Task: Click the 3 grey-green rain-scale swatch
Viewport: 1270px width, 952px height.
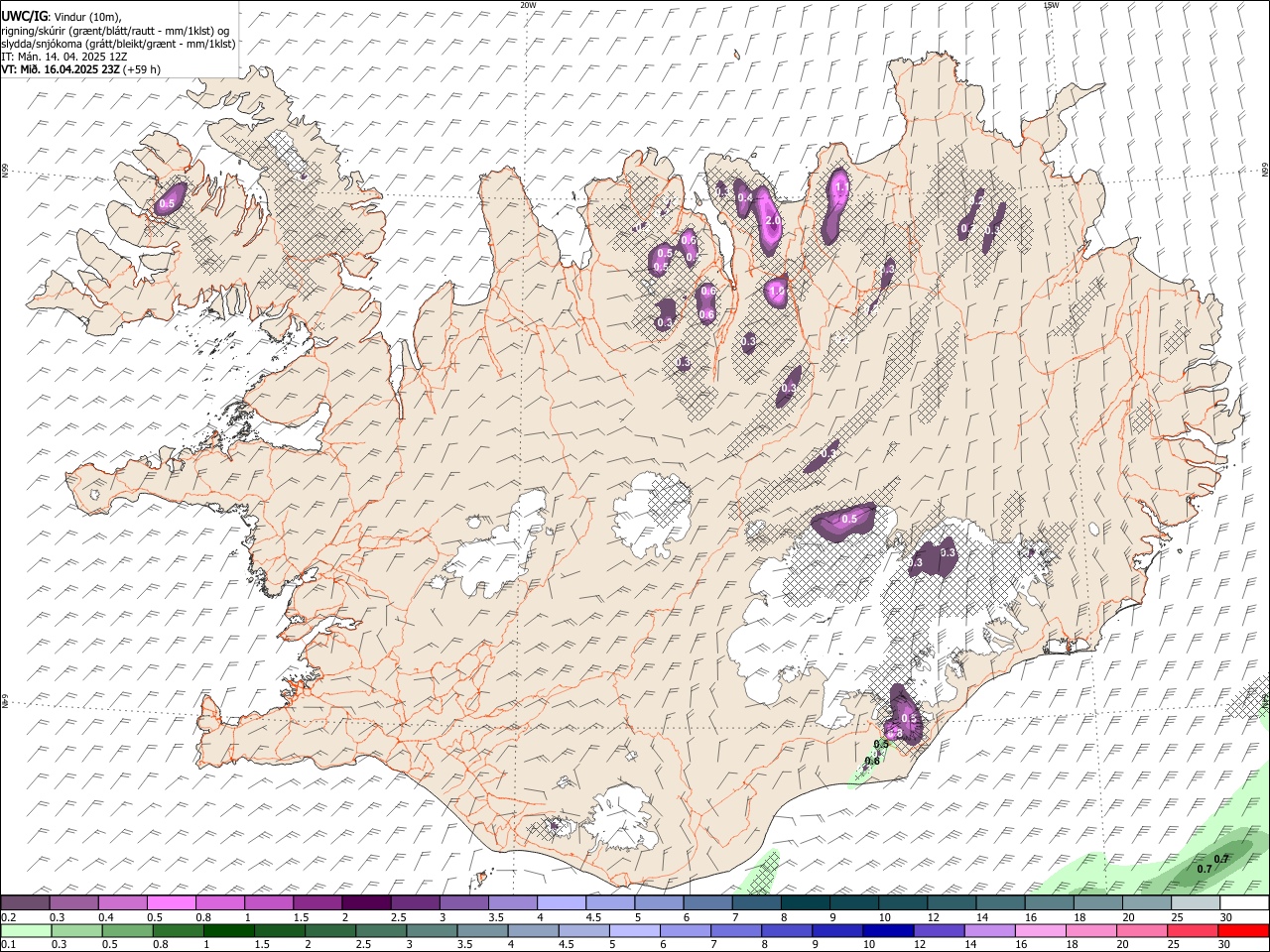Action: click(x=432, y=931)
